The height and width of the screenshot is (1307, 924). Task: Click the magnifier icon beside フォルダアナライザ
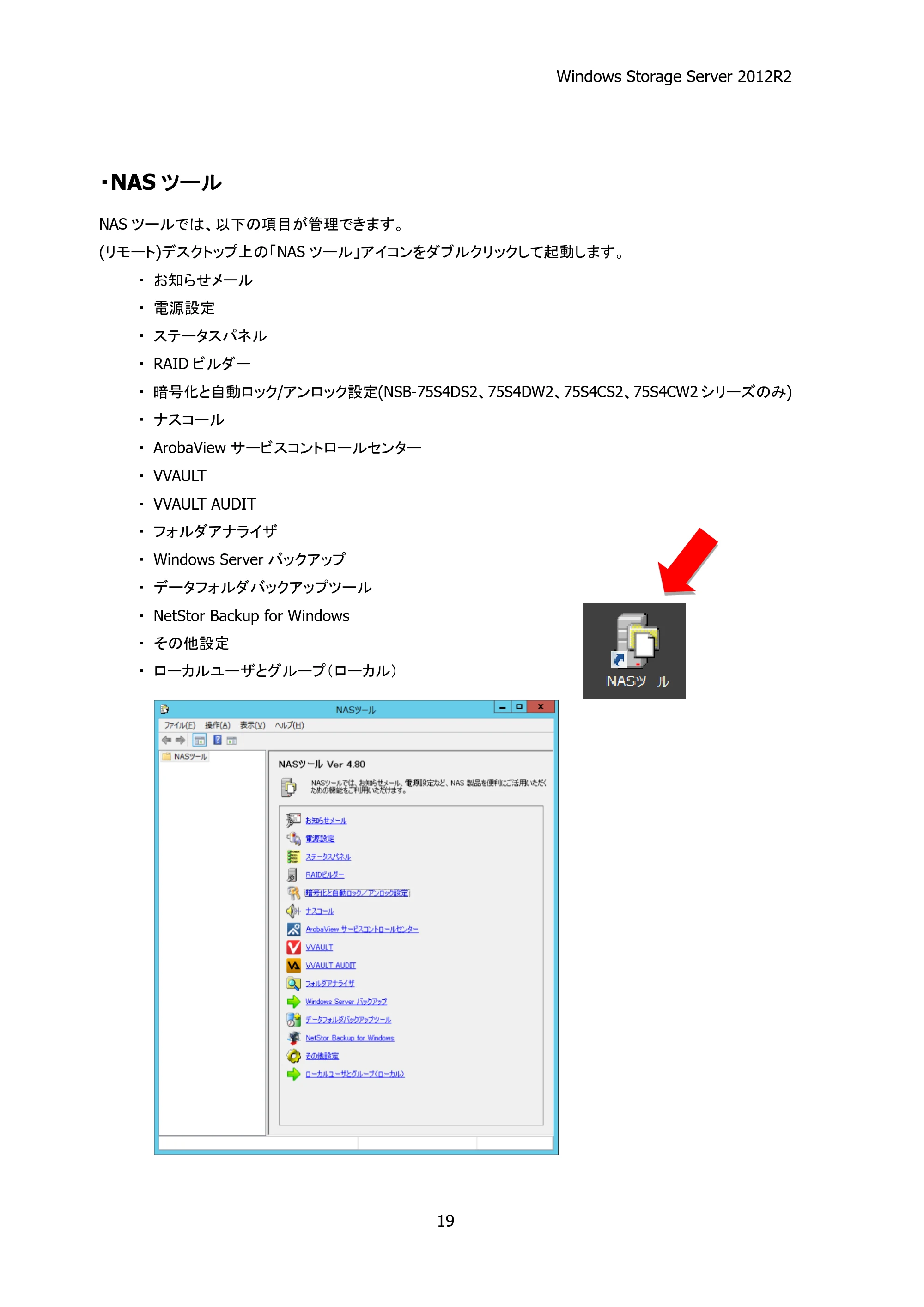293,984
